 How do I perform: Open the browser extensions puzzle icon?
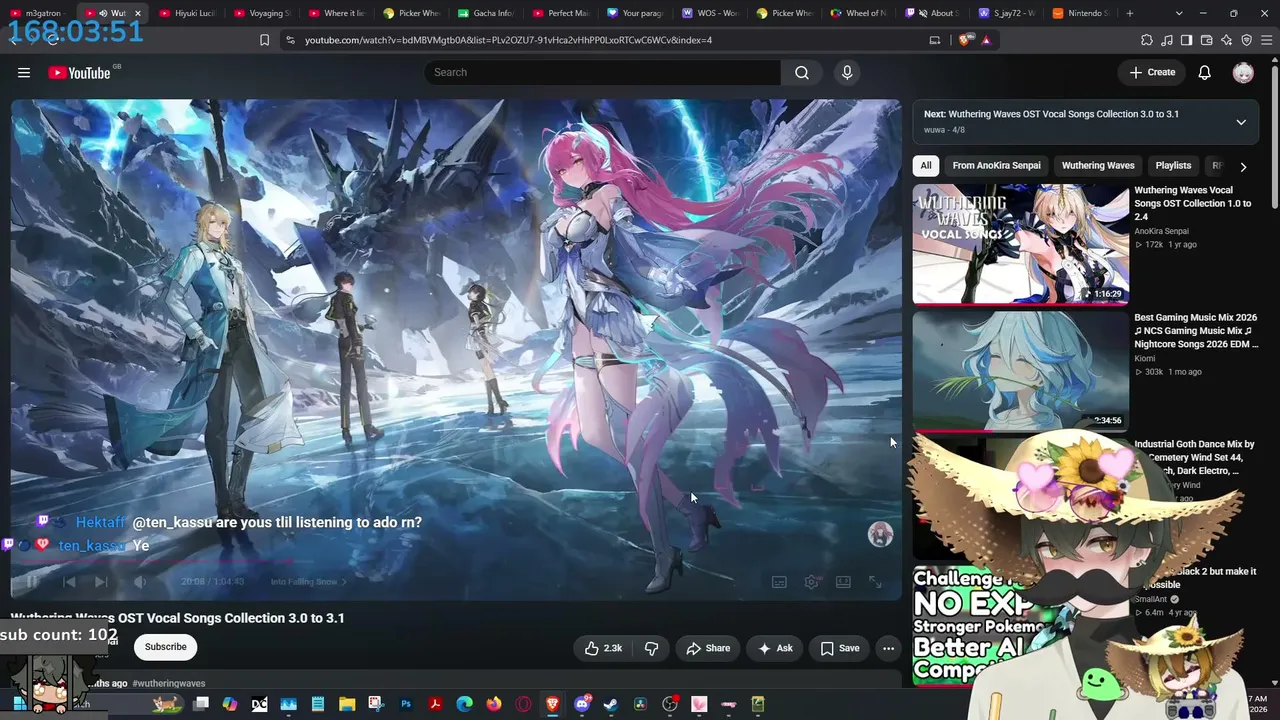click(1147, 40)
